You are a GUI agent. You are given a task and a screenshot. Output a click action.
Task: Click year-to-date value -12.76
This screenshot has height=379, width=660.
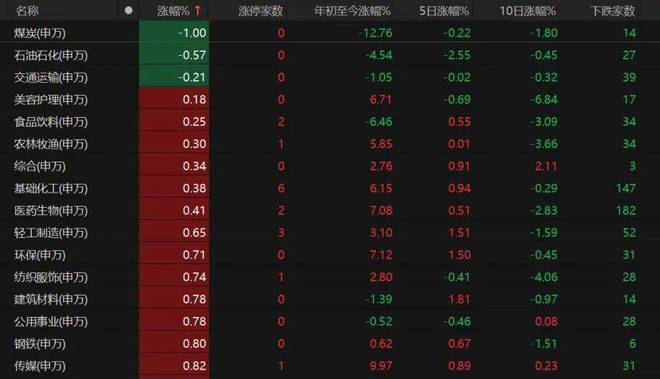(x=375, y=33)
